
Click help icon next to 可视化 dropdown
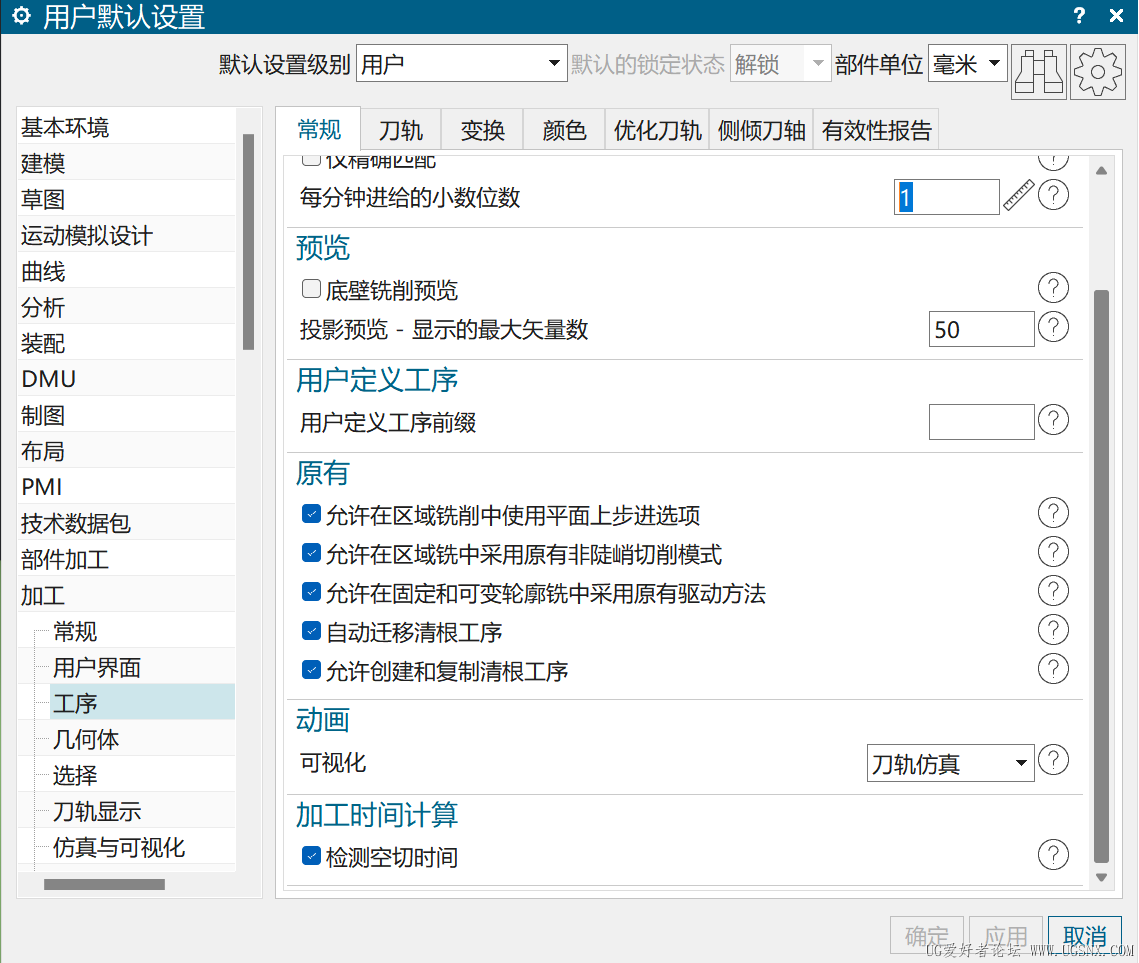(x=1053, y=760)
